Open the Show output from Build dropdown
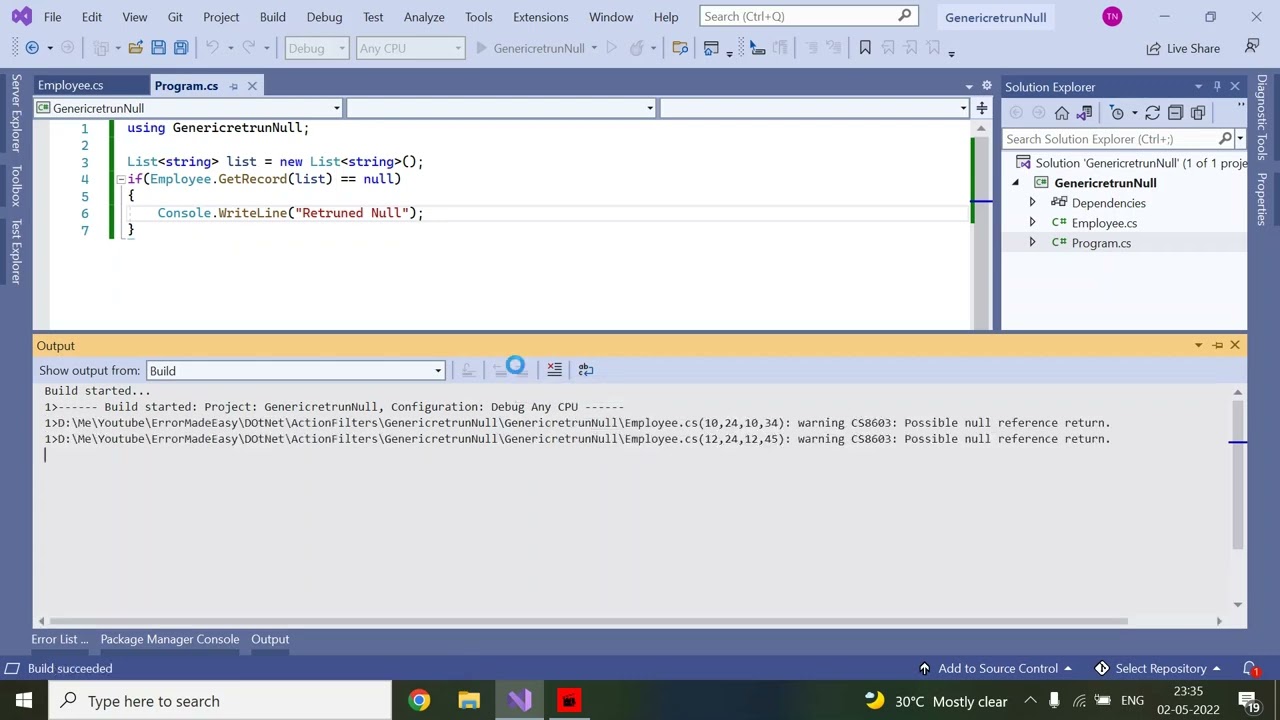1280x720 pixels. pyautogui.click(x=295, y=371)
